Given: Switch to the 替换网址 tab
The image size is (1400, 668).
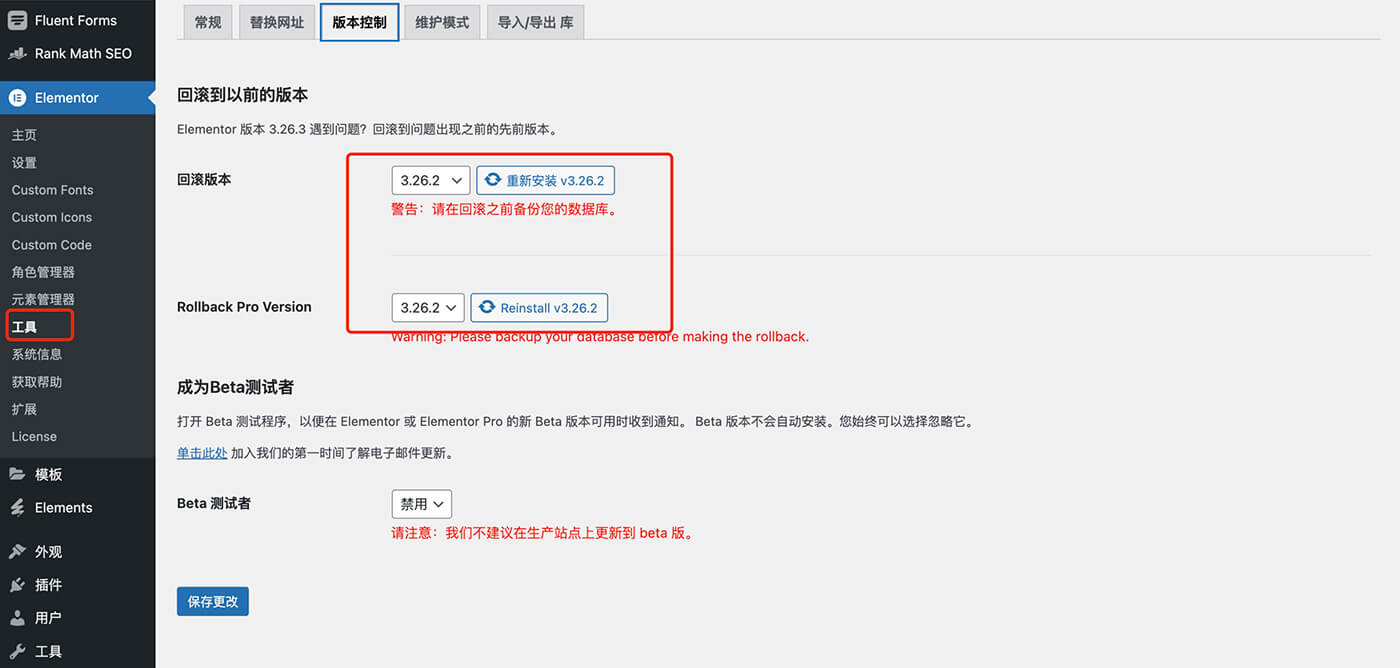Looking at the screenshot, I should pyautogui.click(x=276, y=22).
